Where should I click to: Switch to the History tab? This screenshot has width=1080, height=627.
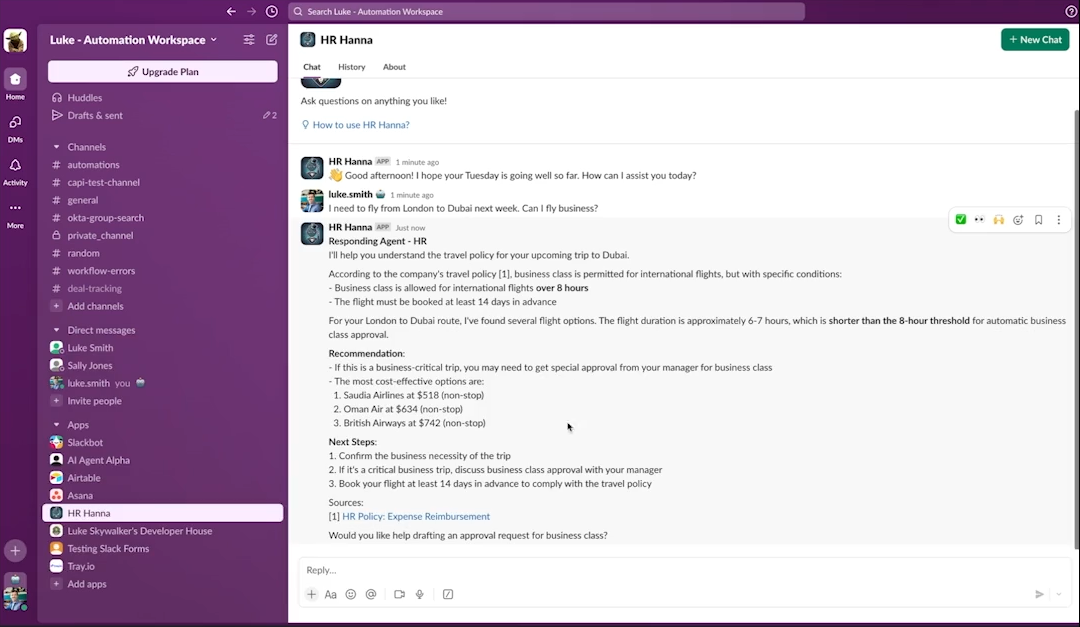351,67
